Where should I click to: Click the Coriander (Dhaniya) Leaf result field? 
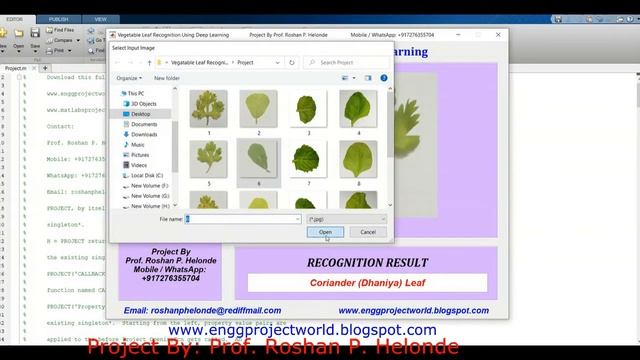pos(367,283)
